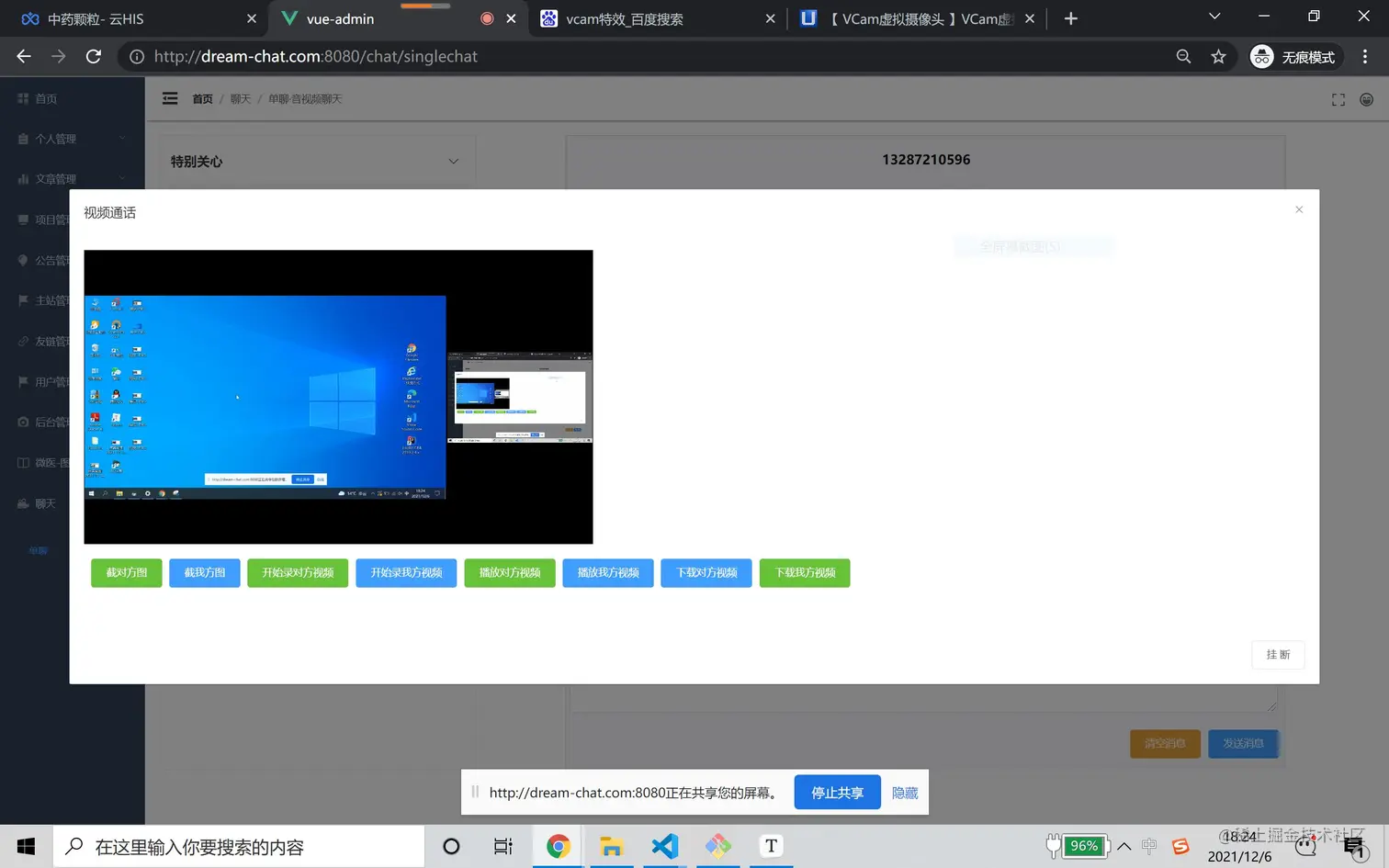This screenshot has height=868, width=1389.
Task: Toggle the sidebar hamburger icon
Action: point(170,98)
